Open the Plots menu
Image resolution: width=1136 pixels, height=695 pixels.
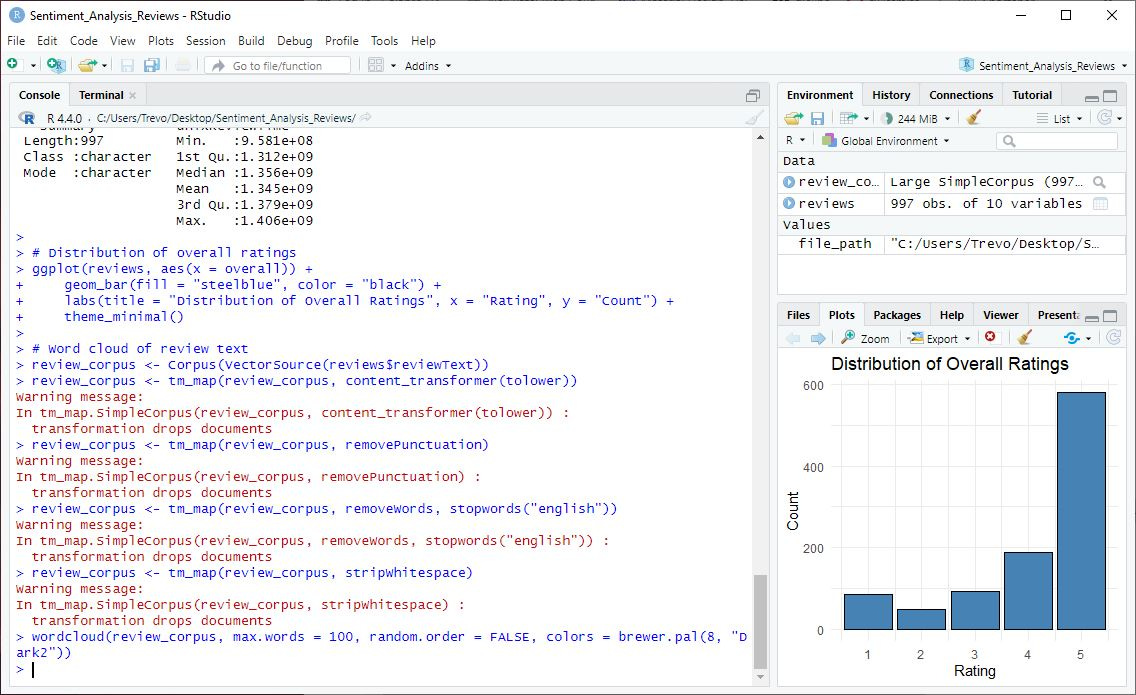(x=161, y=41)
